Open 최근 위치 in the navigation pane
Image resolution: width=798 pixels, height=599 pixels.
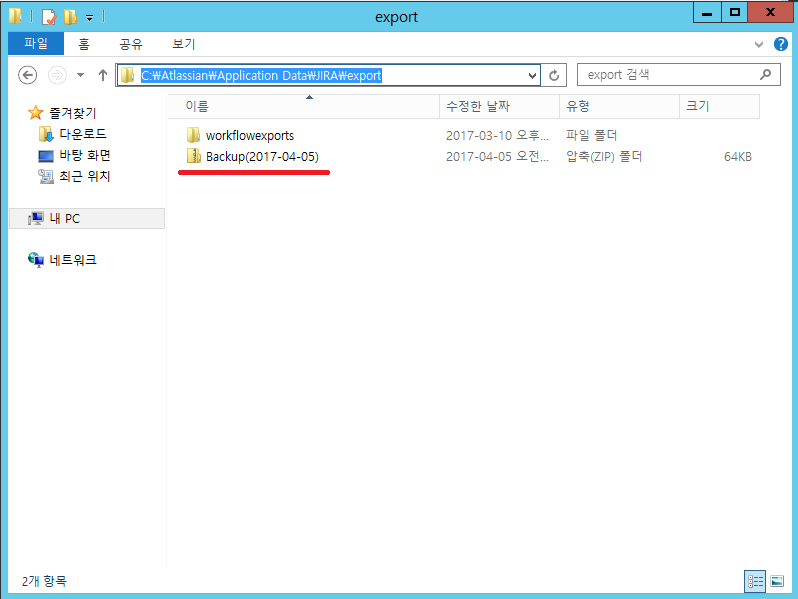point(84,176)
